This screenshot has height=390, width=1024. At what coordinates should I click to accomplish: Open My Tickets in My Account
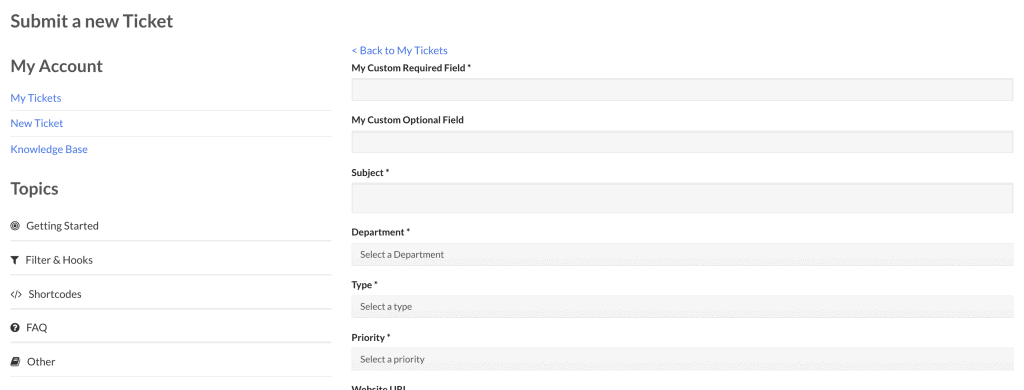tap(36, 98)
